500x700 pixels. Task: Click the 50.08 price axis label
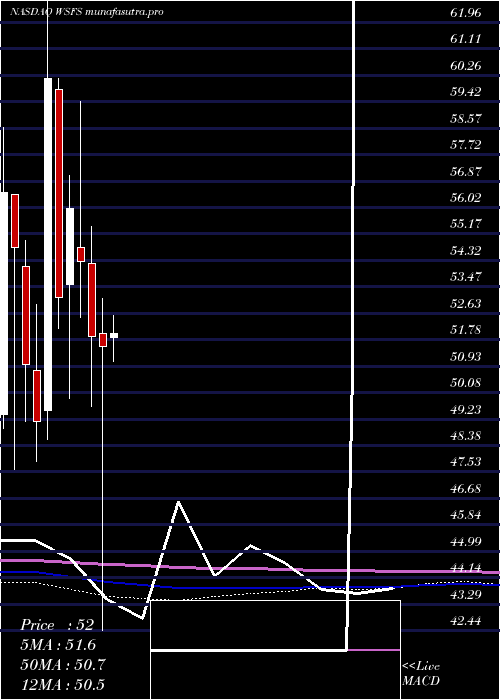[x=466, y=383]
